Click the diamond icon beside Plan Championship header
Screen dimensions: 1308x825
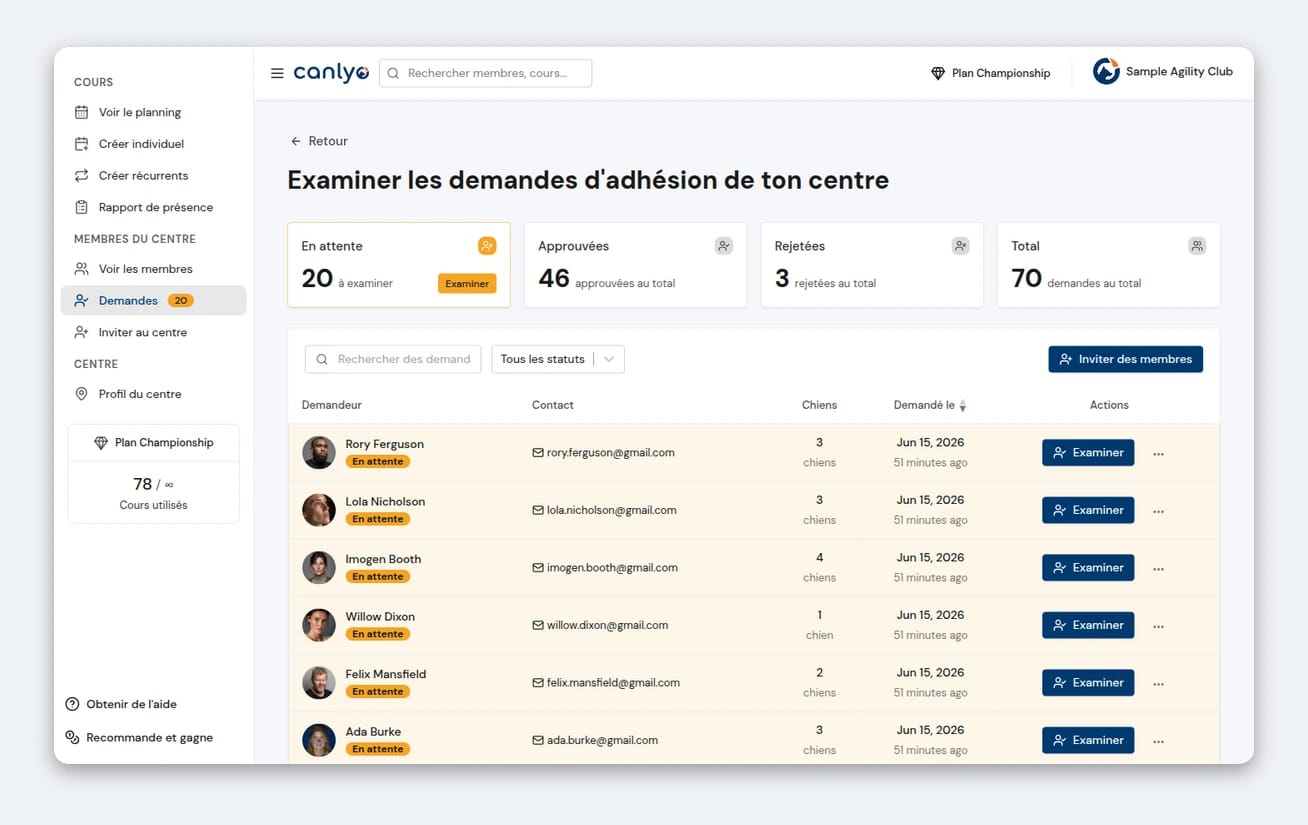tap(938, 73)
